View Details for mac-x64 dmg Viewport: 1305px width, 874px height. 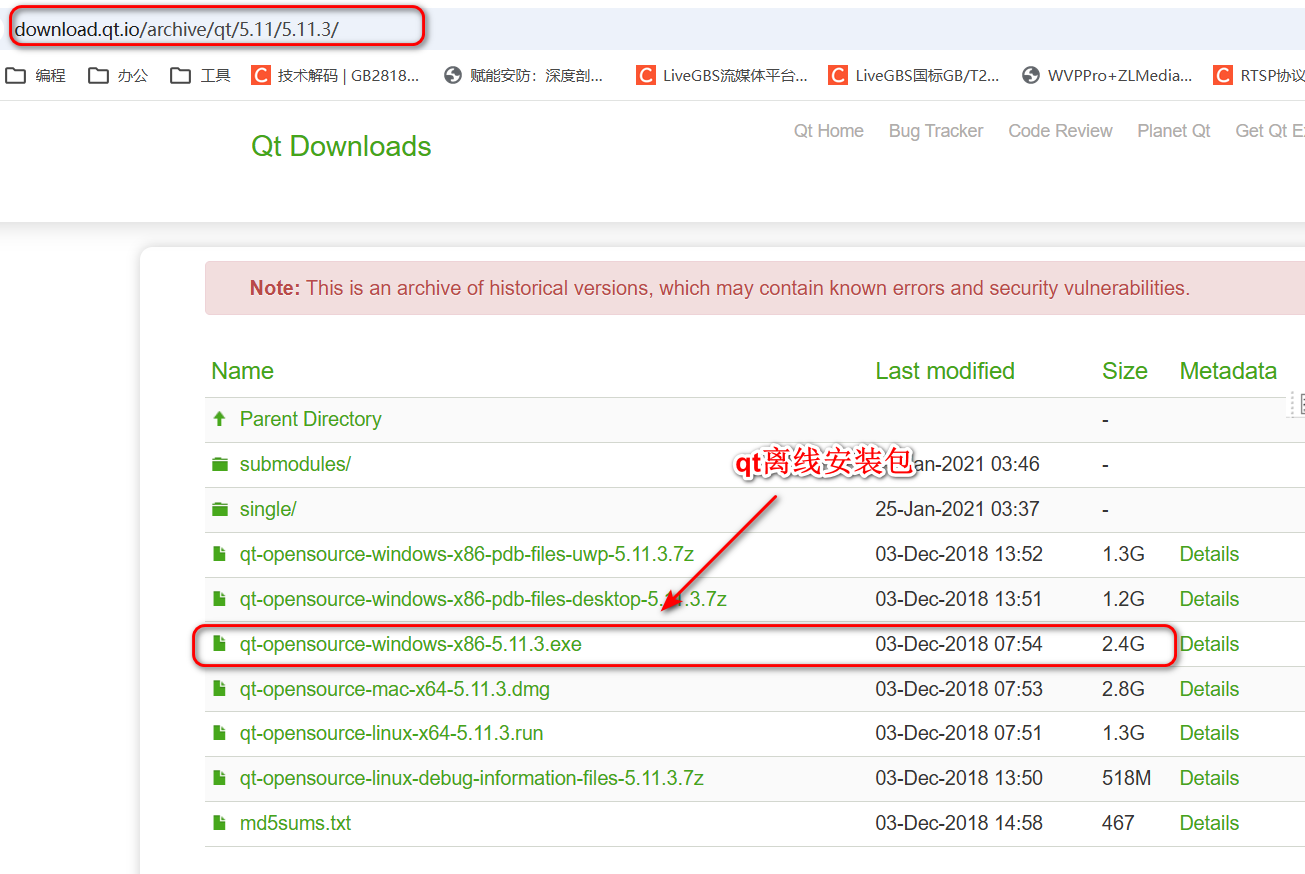[1209, 689]
